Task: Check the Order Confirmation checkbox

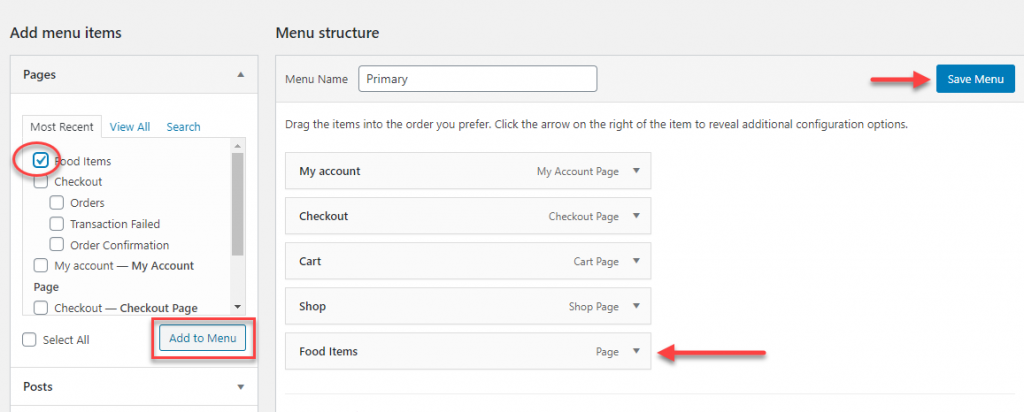Action: 57,245
